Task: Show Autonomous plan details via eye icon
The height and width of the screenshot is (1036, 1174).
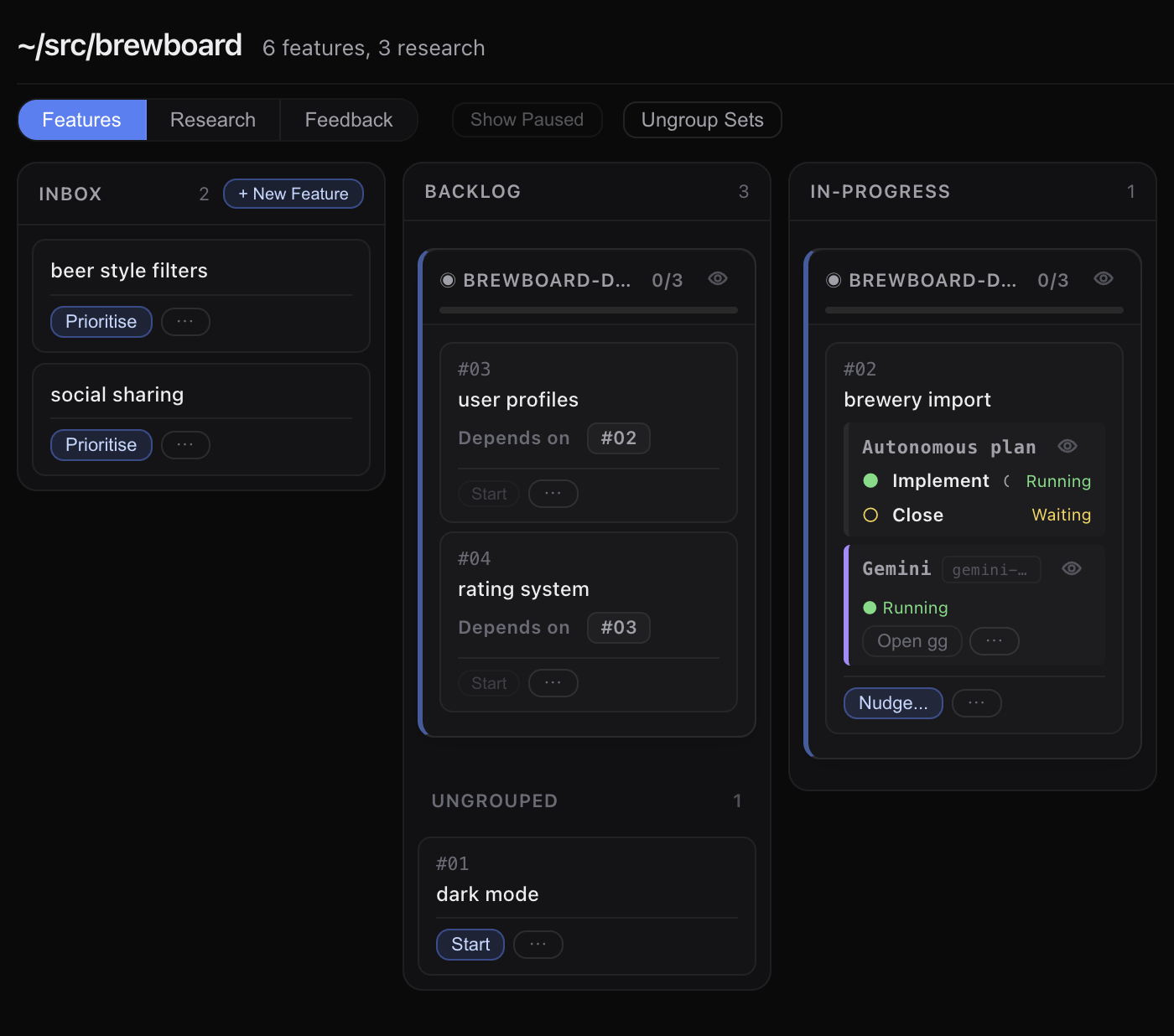Action: (1067, 446)
